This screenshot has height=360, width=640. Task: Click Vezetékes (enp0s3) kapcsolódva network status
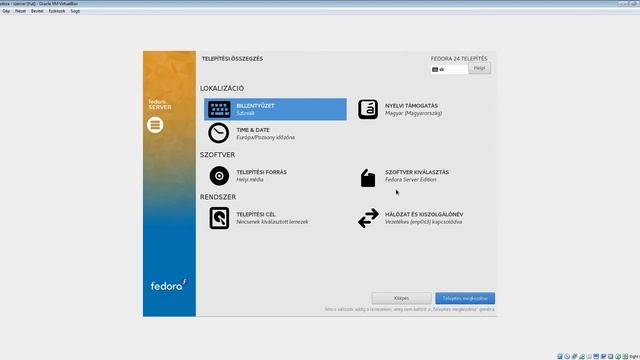424,222
